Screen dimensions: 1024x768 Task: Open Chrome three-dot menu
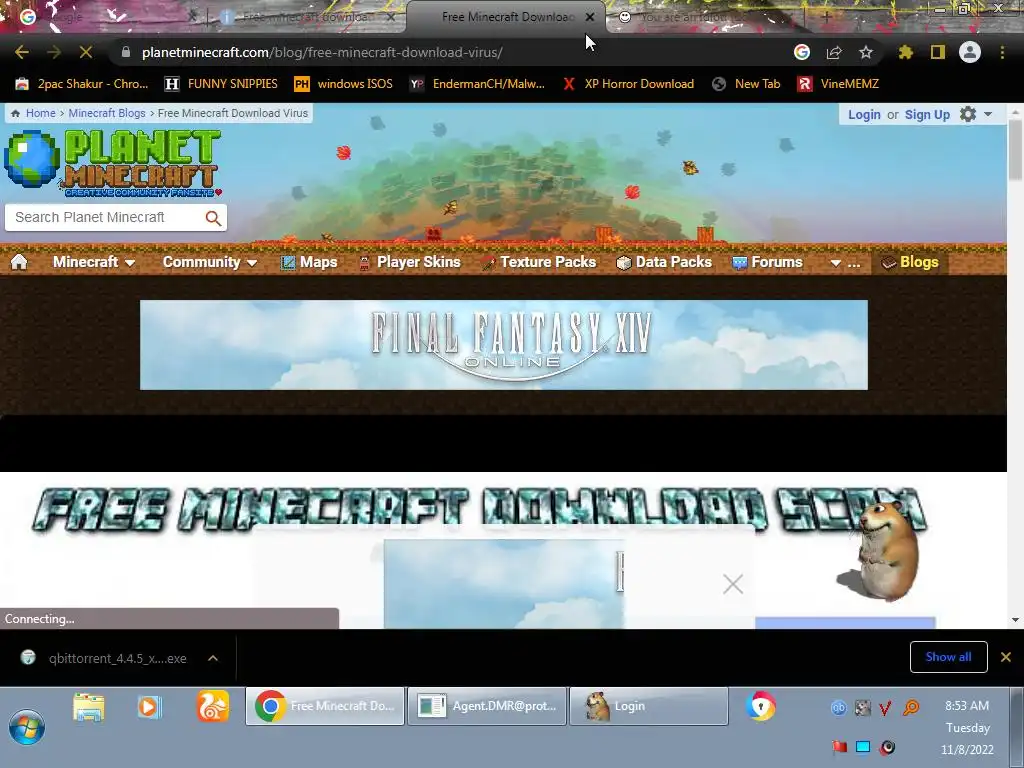tap(1002, 52)
